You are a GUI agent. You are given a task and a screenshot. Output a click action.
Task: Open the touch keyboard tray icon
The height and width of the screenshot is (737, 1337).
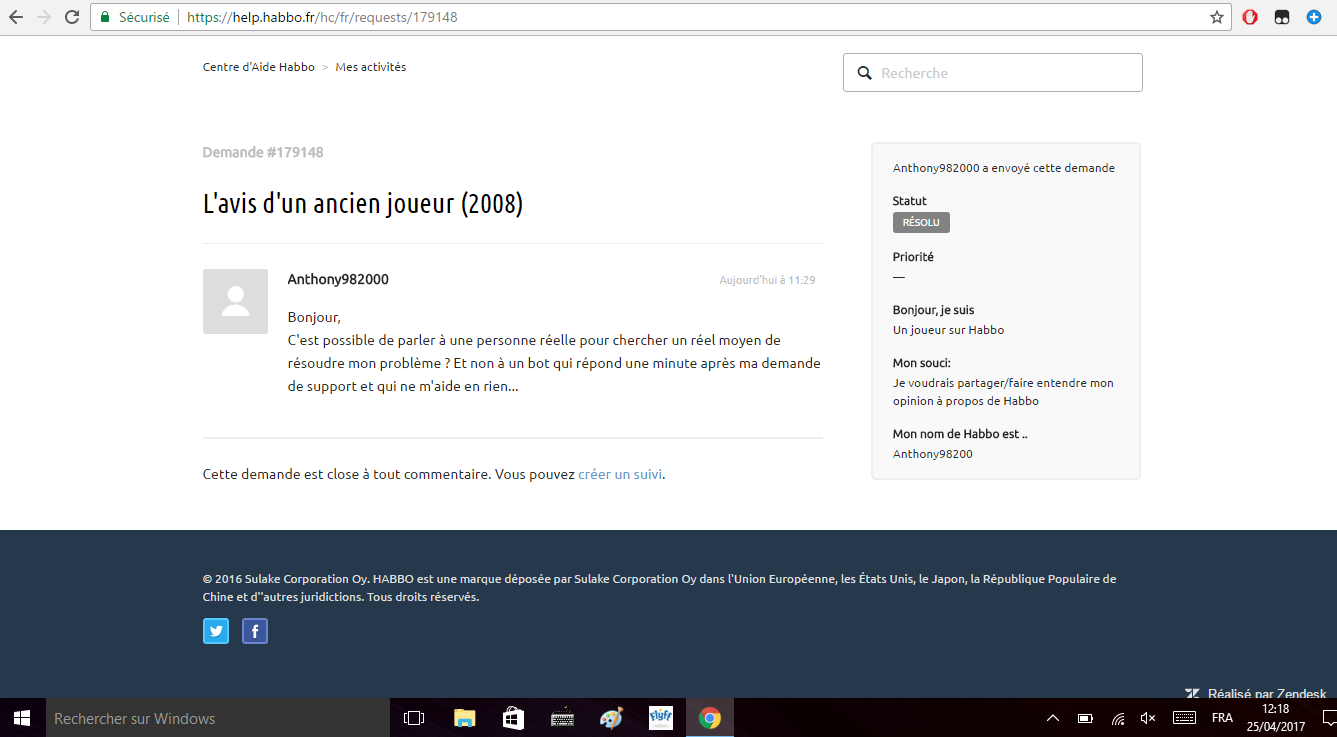(1184, 718)
